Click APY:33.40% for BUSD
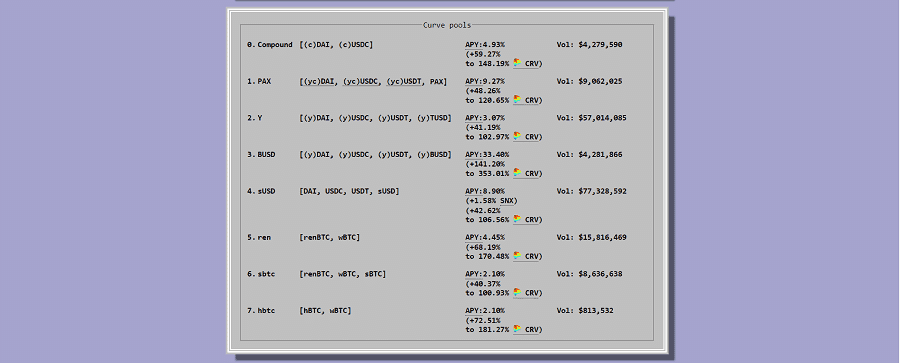This screenshot has width=900, height=363. coord(487,155)
